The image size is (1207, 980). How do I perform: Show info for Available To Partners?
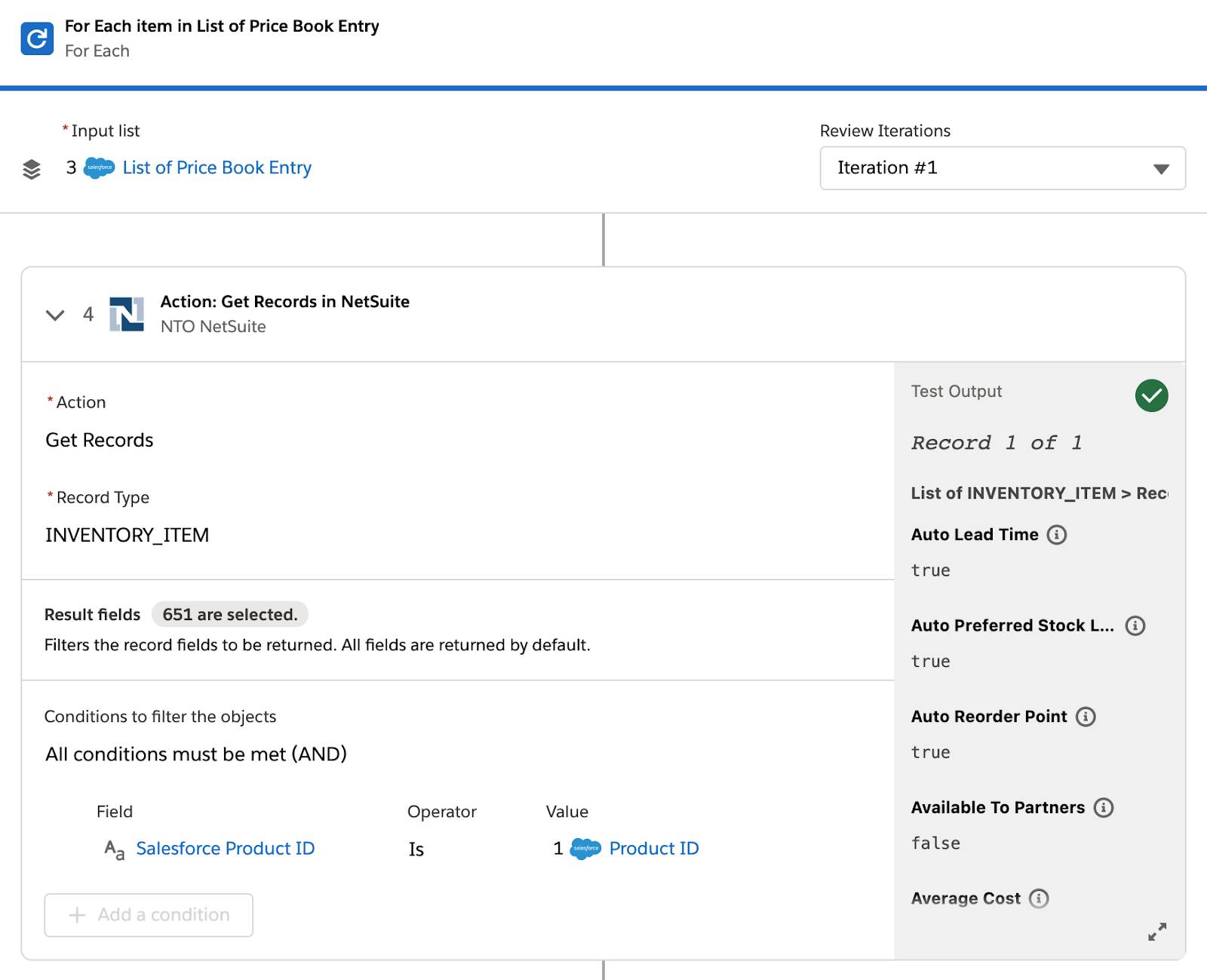[1104, 808]
